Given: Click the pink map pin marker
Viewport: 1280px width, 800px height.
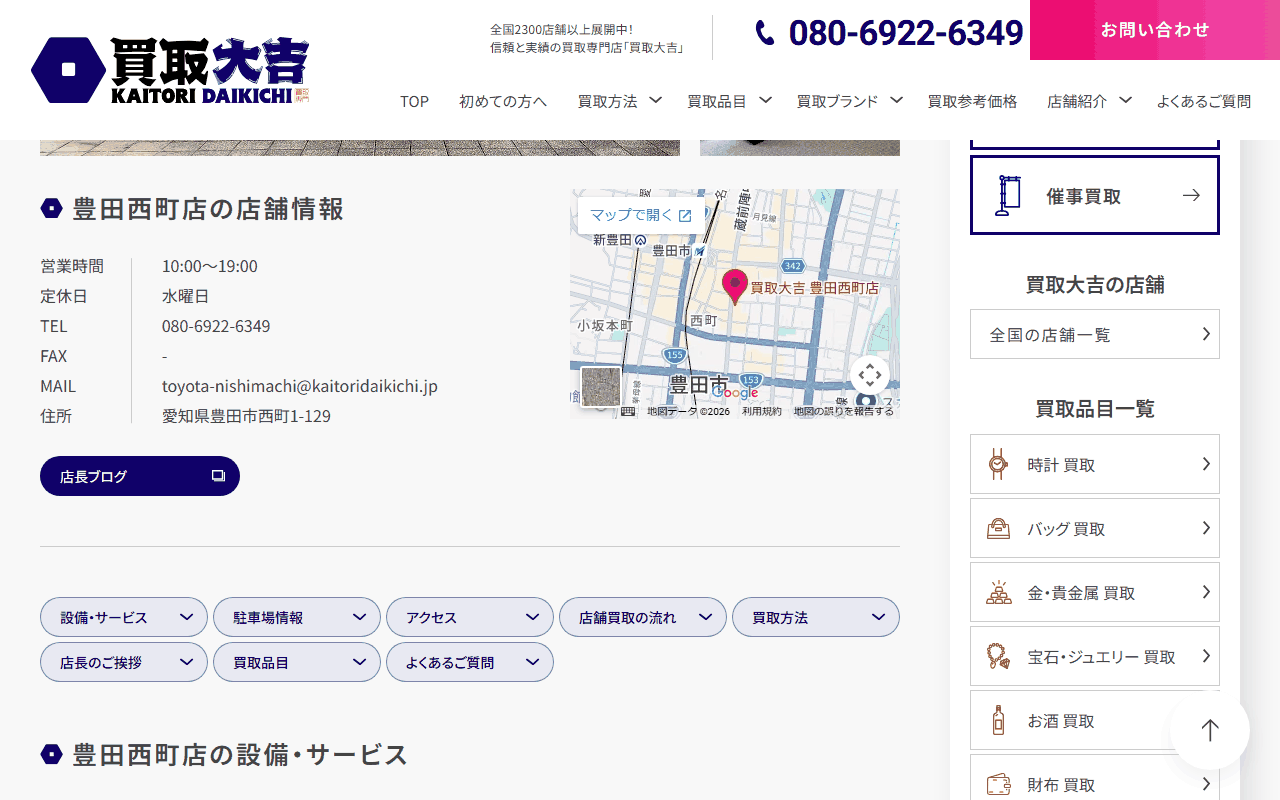Looking at the screenshot, I should (735, 286).
